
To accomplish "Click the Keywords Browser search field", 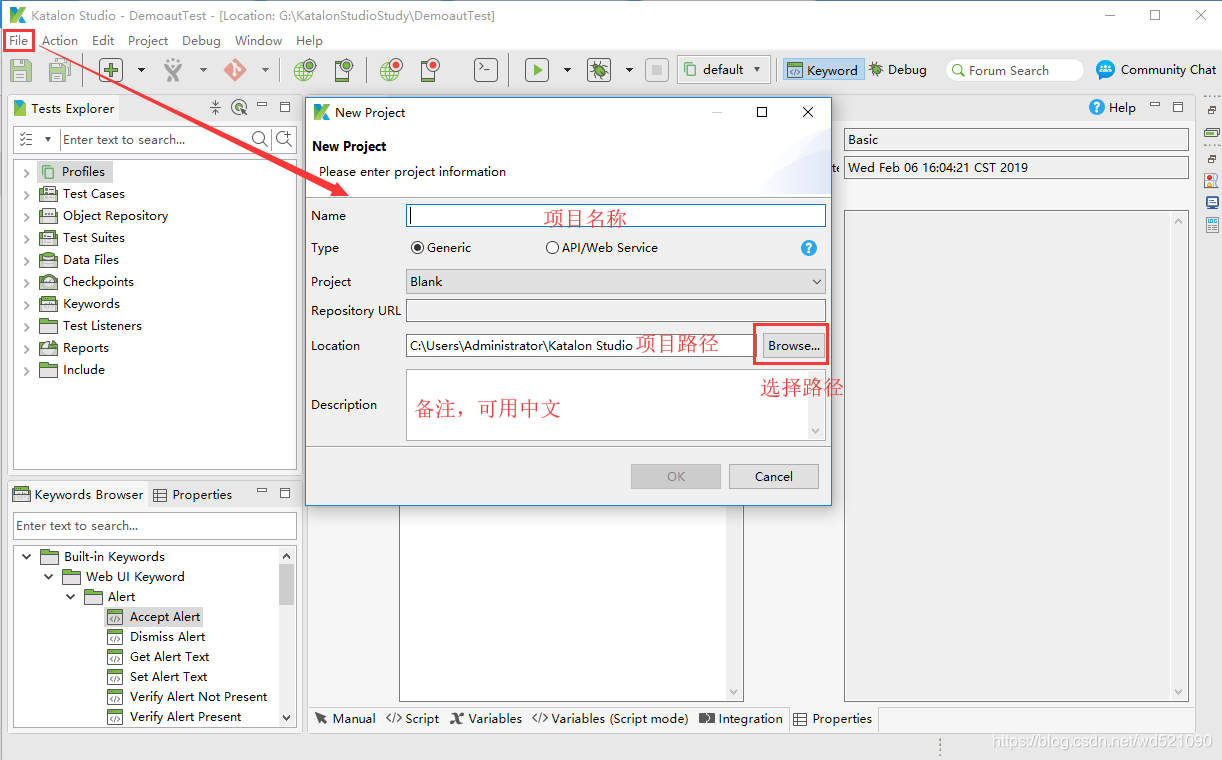I will point(155,526).
